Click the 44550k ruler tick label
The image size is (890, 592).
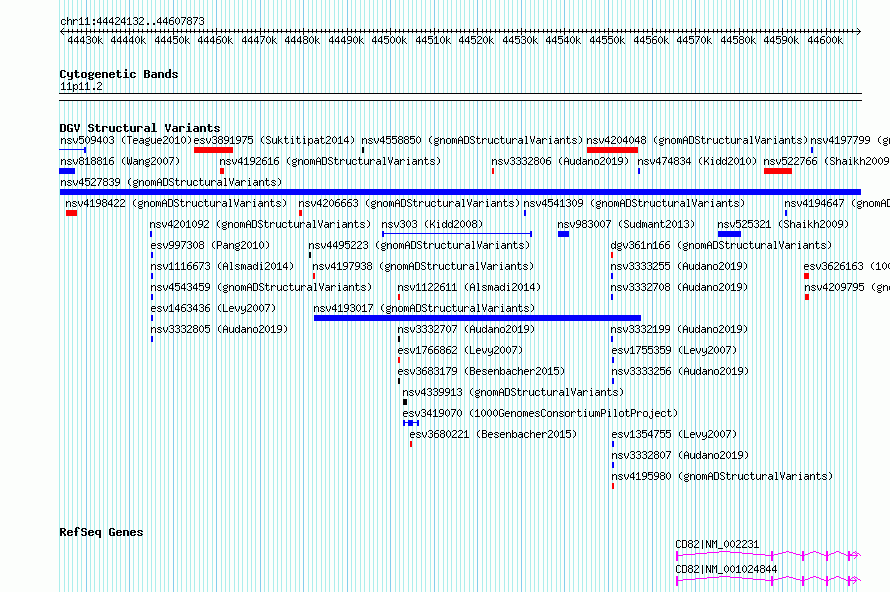point(607,40)
